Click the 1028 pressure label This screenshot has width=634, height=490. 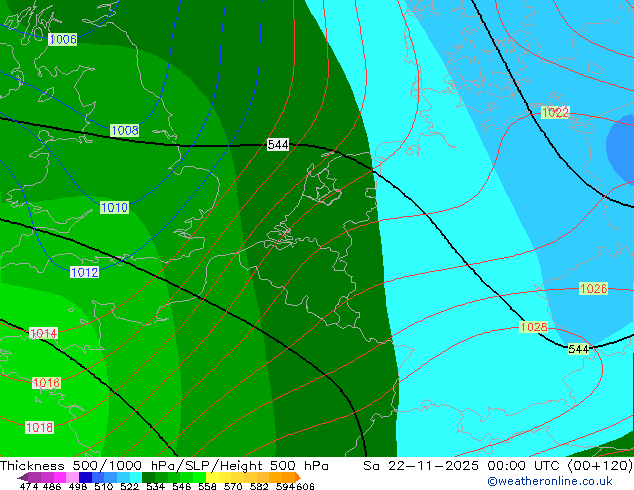pyautogui.click(x=533, y=327)
